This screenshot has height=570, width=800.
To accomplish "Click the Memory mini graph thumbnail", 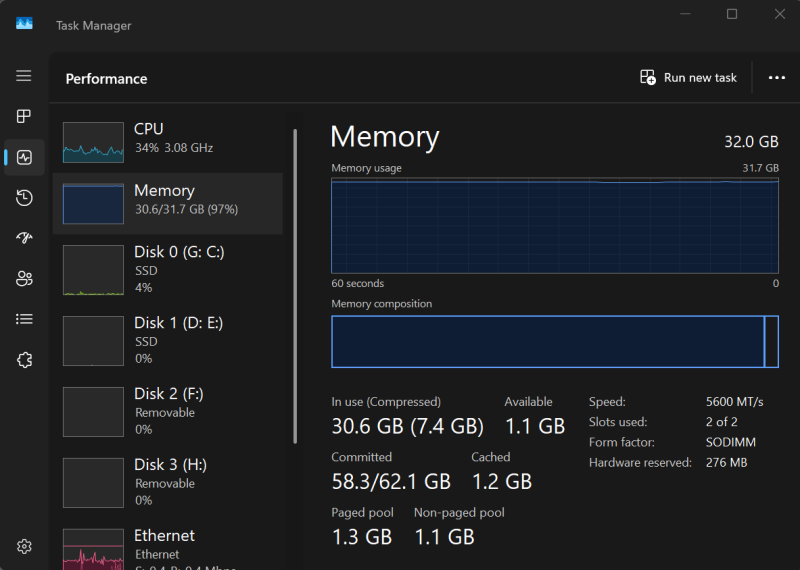I will click(93, 204).
